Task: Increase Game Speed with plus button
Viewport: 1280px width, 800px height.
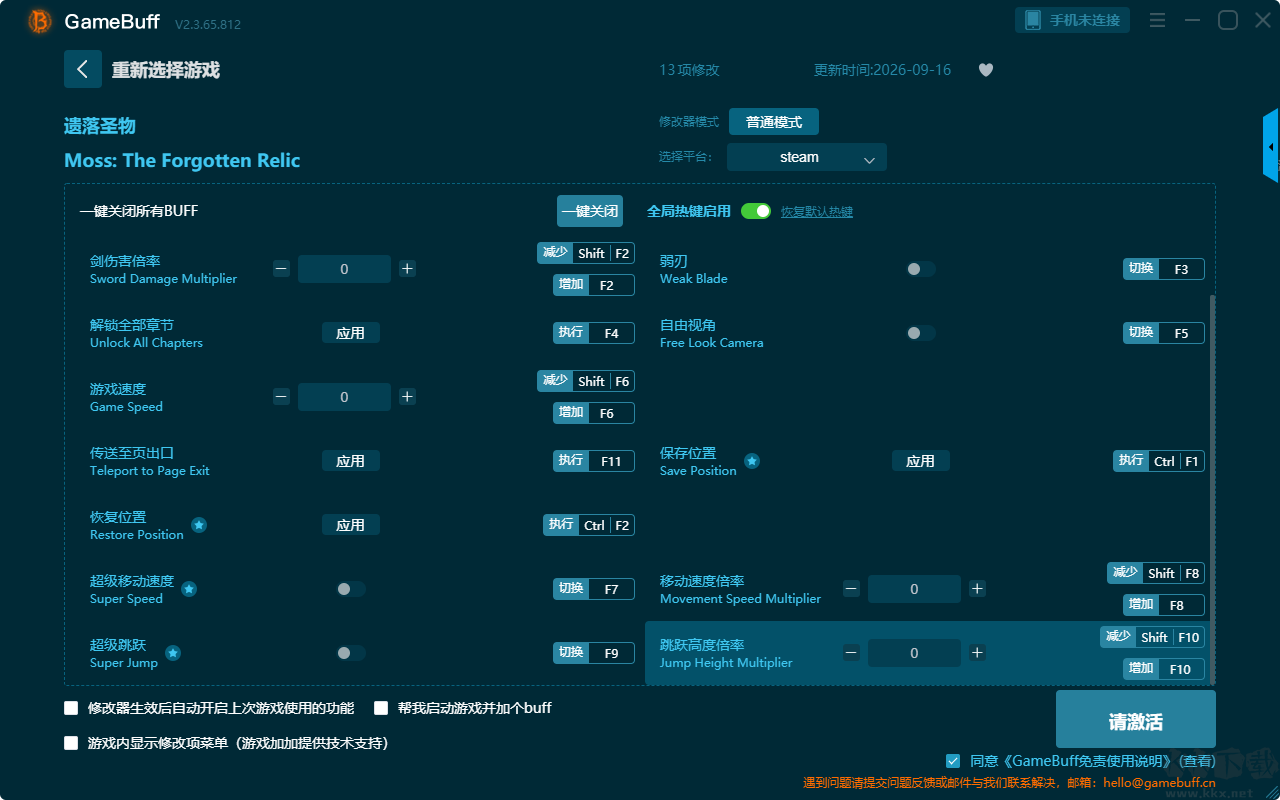Action: (407, 397)
